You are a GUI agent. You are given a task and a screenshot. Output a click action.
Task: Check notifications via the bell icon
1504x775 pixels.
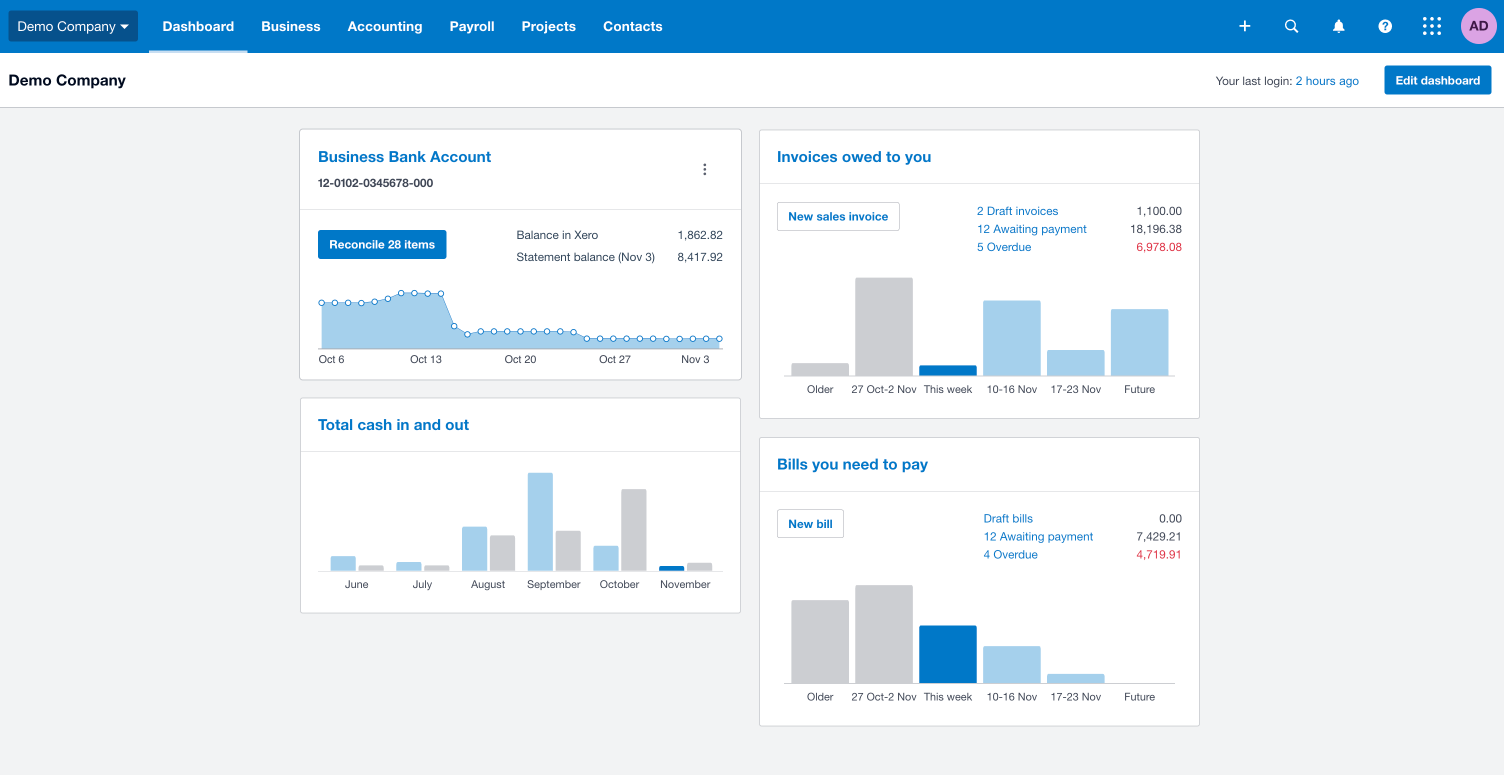(1338, 26)
